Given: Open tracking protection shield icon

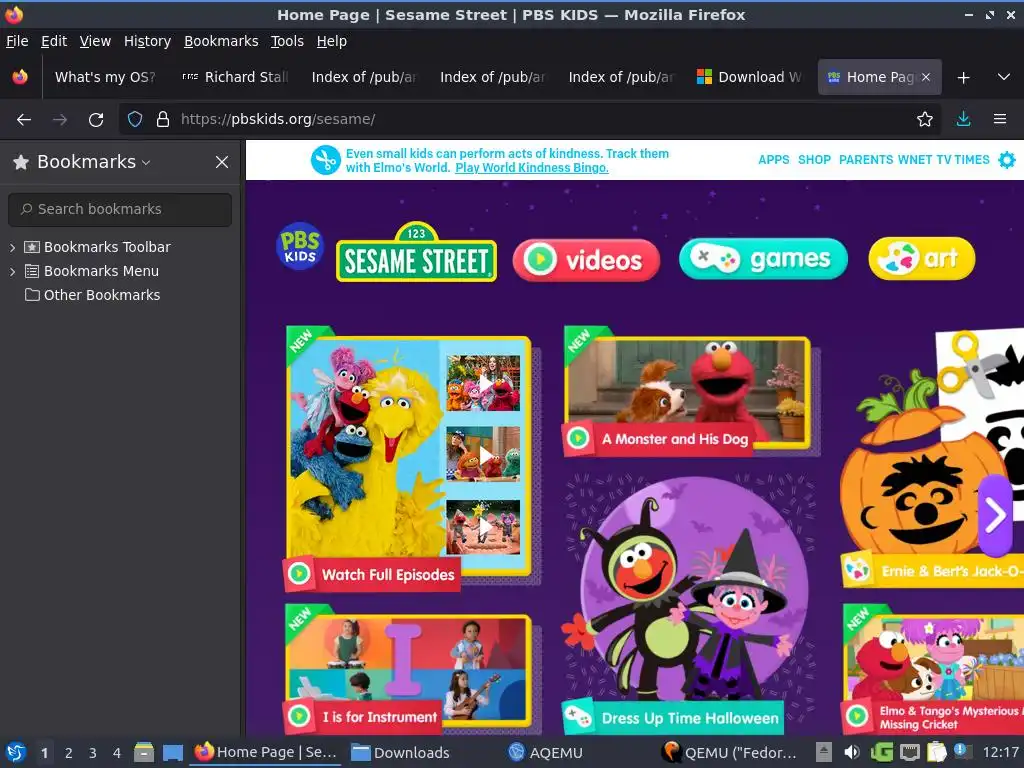Looking at the screenshot, I should tap(135, 119).
